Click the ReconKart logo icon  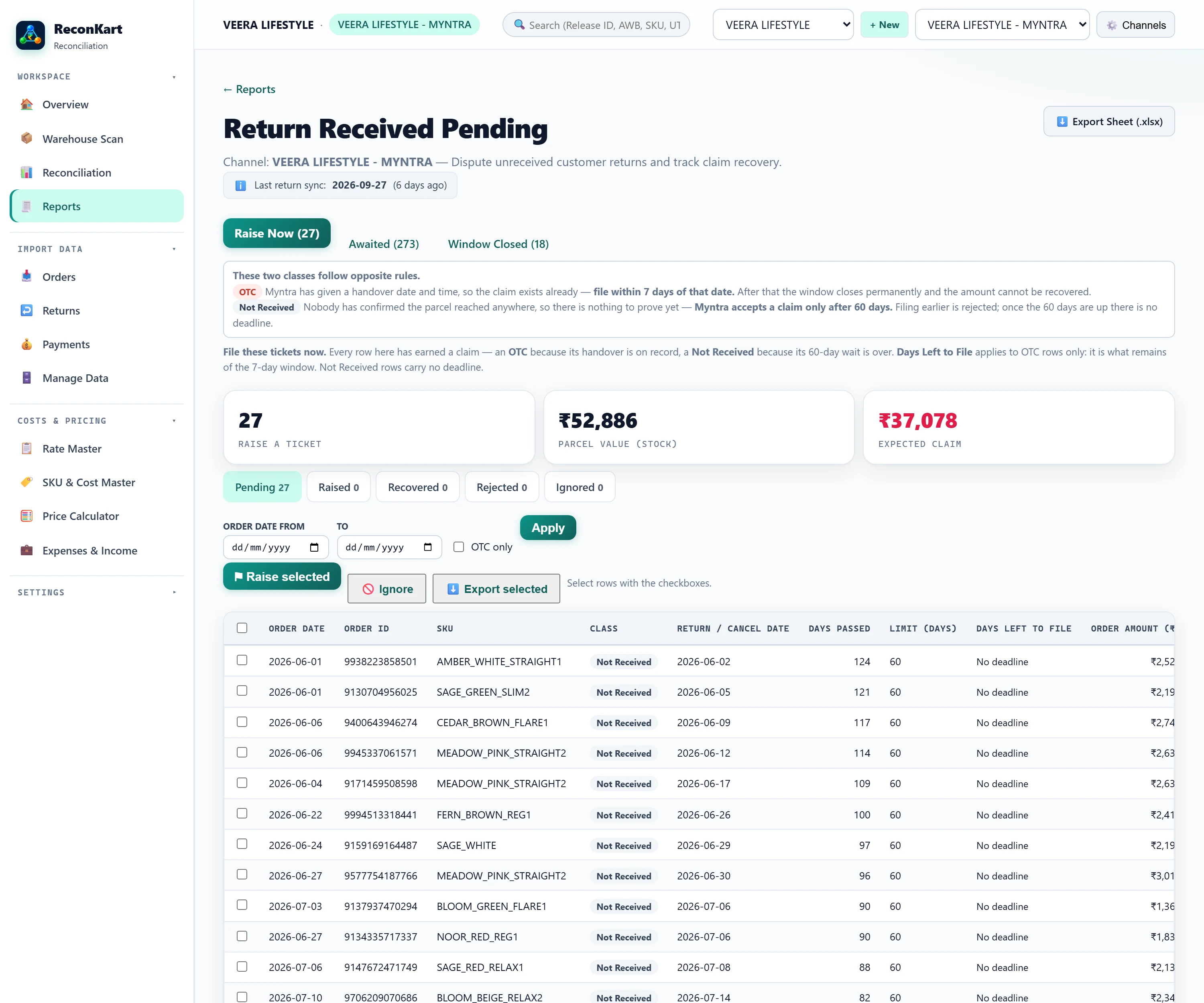click(31, 36)
